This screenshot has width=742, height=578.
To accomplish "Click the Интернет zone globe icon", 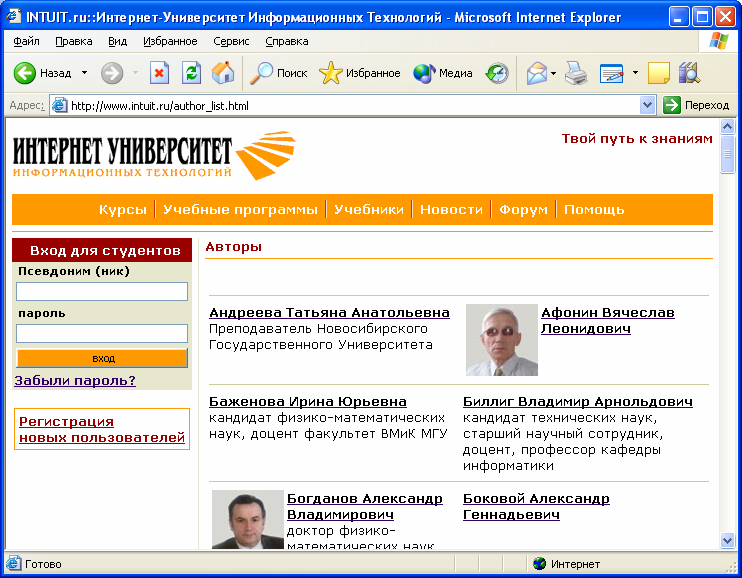I will 539,563.
